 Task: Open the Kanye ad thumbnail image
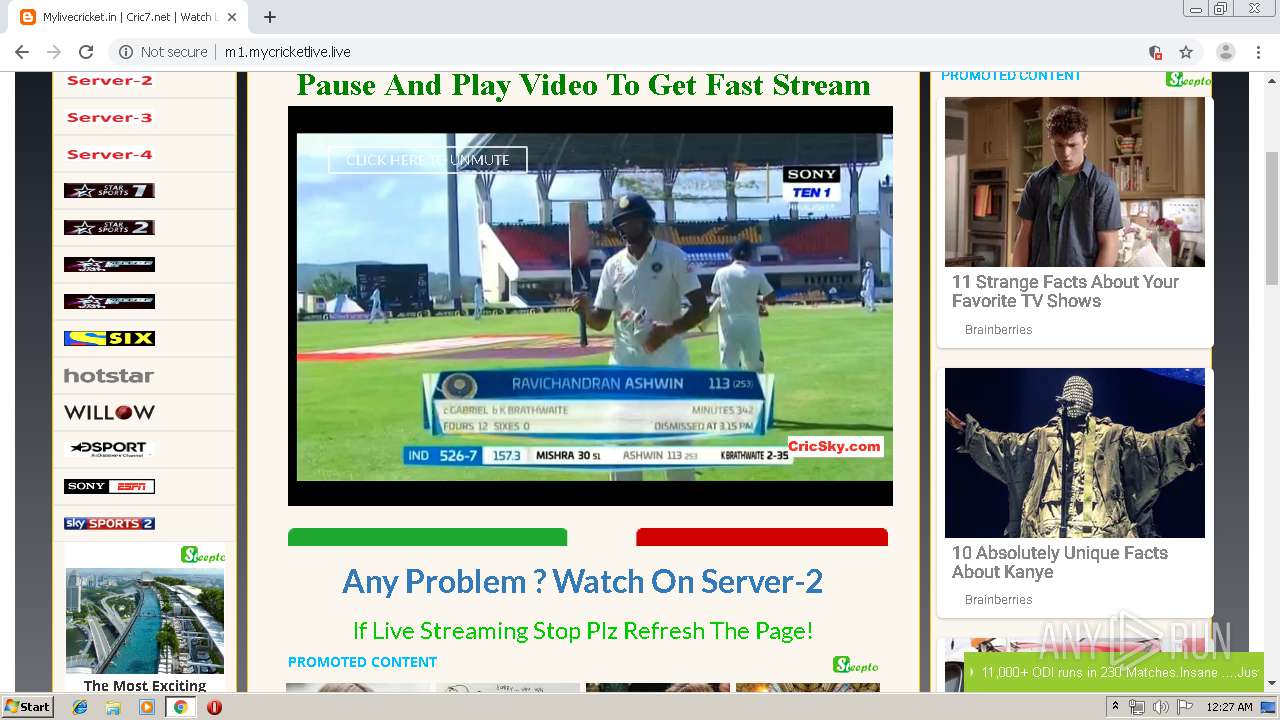[x=1075, y=453]
